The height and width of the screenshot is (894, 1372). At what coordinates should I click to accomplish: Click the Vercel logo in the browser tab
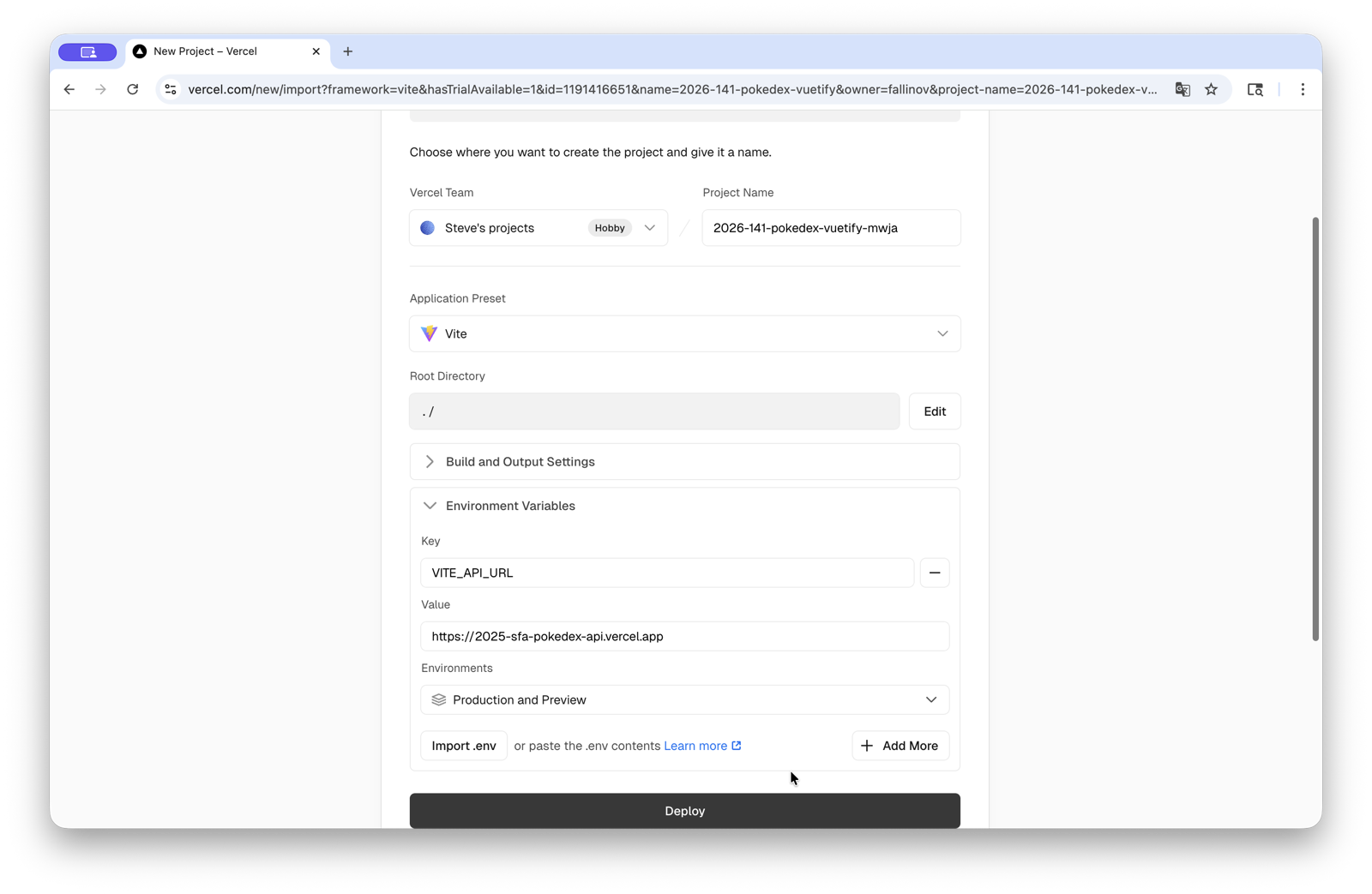tap(139, 51)
